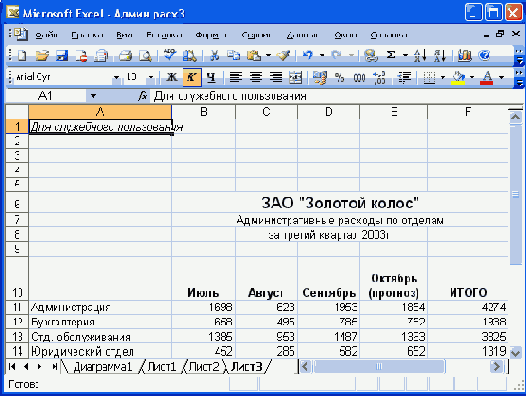Click the horizontal scrollbar right arrow
The image size is (526, 396).
[496, 366]
